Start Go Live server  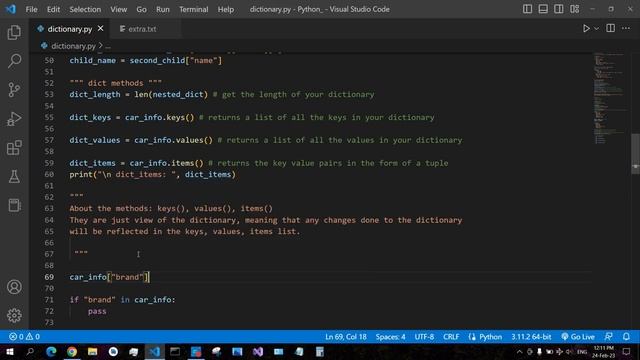pos(578,337)
